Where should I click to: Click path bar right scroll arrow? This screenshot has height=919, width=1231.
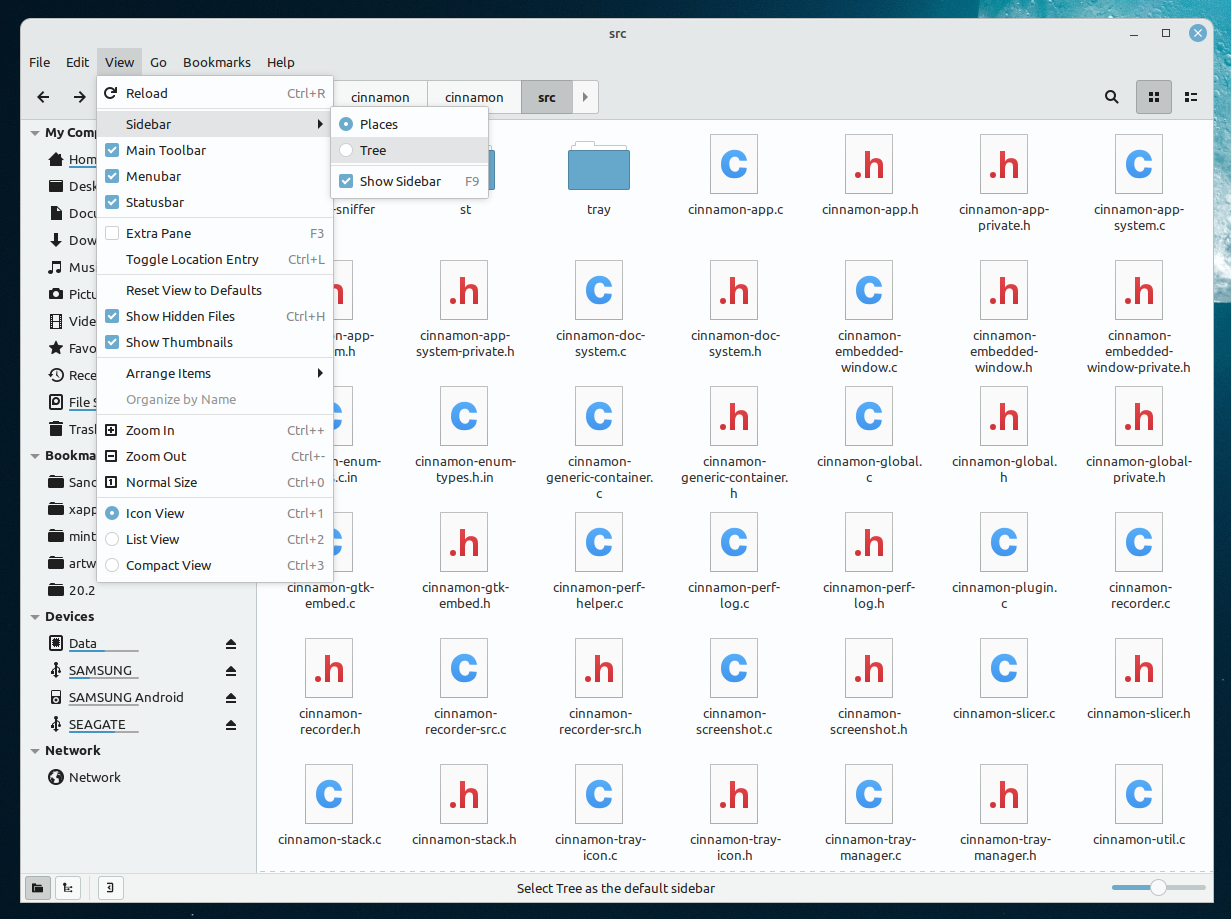(585, 97)
